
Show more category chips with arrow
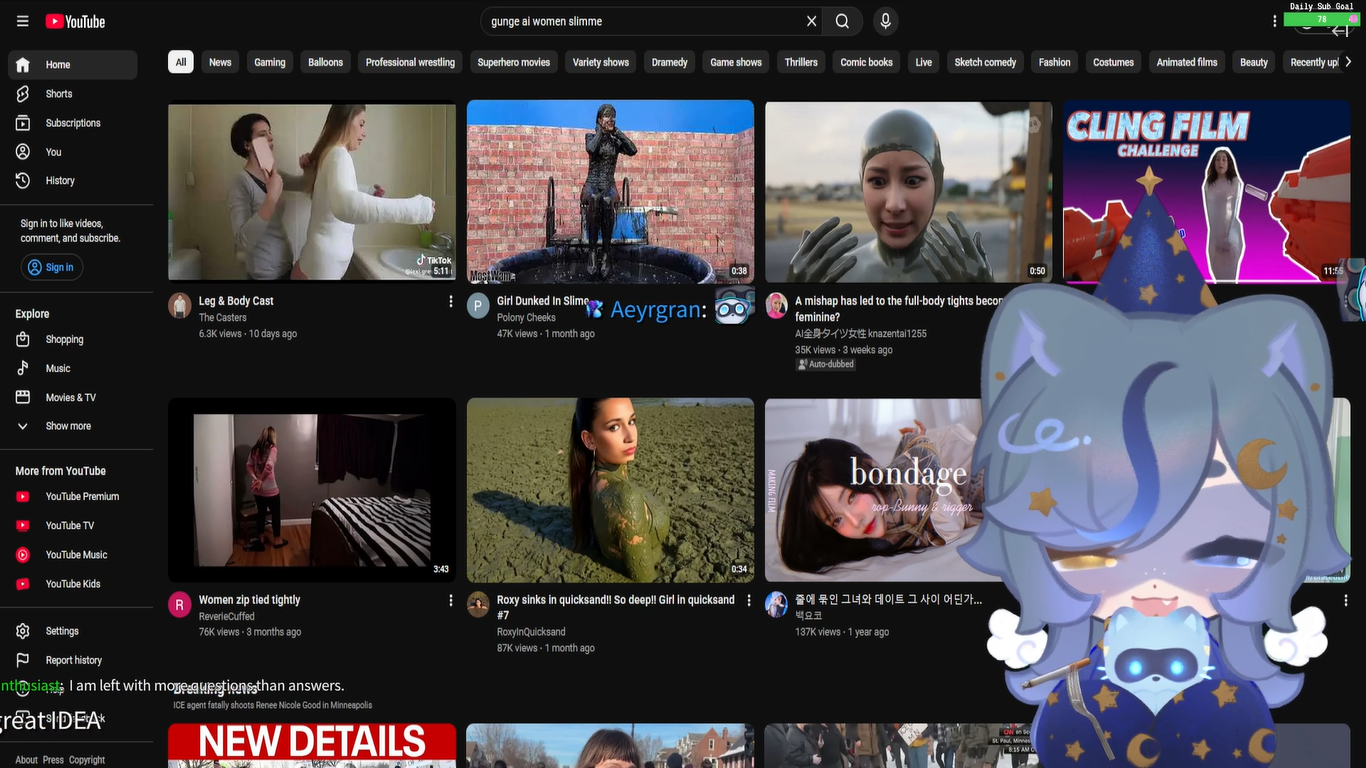(x=1347, y=62)
